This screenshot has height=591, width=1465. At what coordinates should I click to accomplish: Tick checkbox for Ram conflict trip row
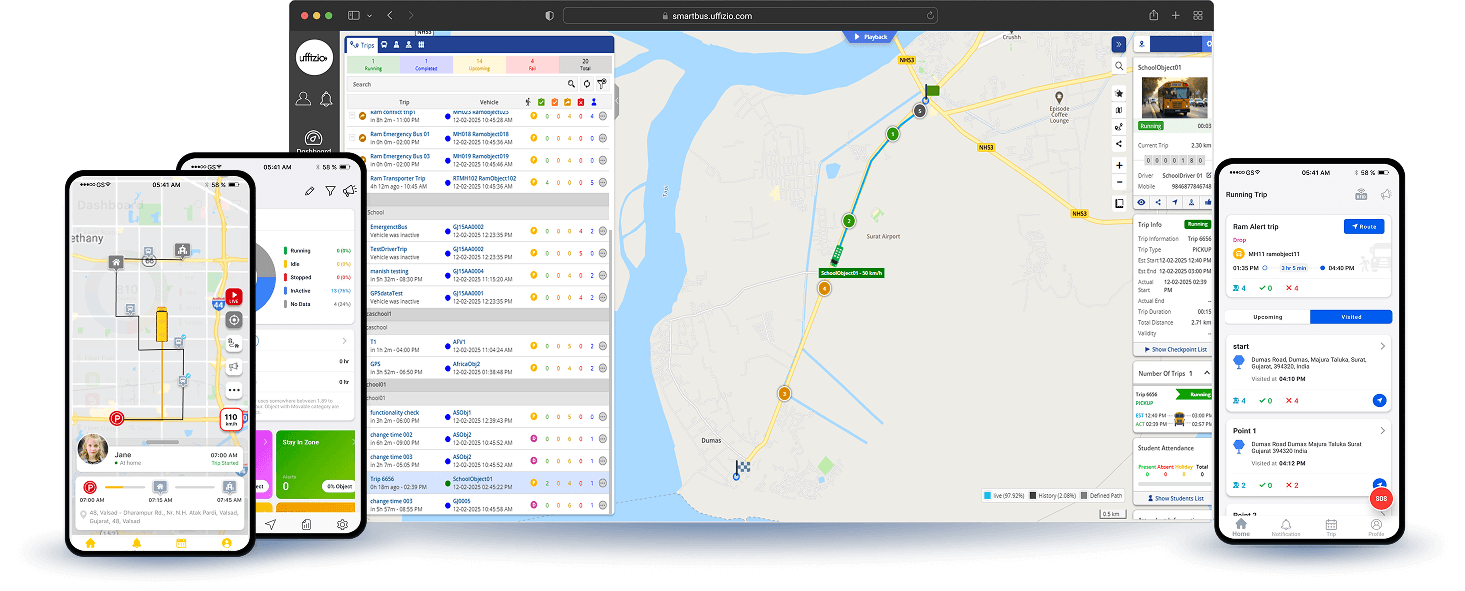click(x=351, y=116)
